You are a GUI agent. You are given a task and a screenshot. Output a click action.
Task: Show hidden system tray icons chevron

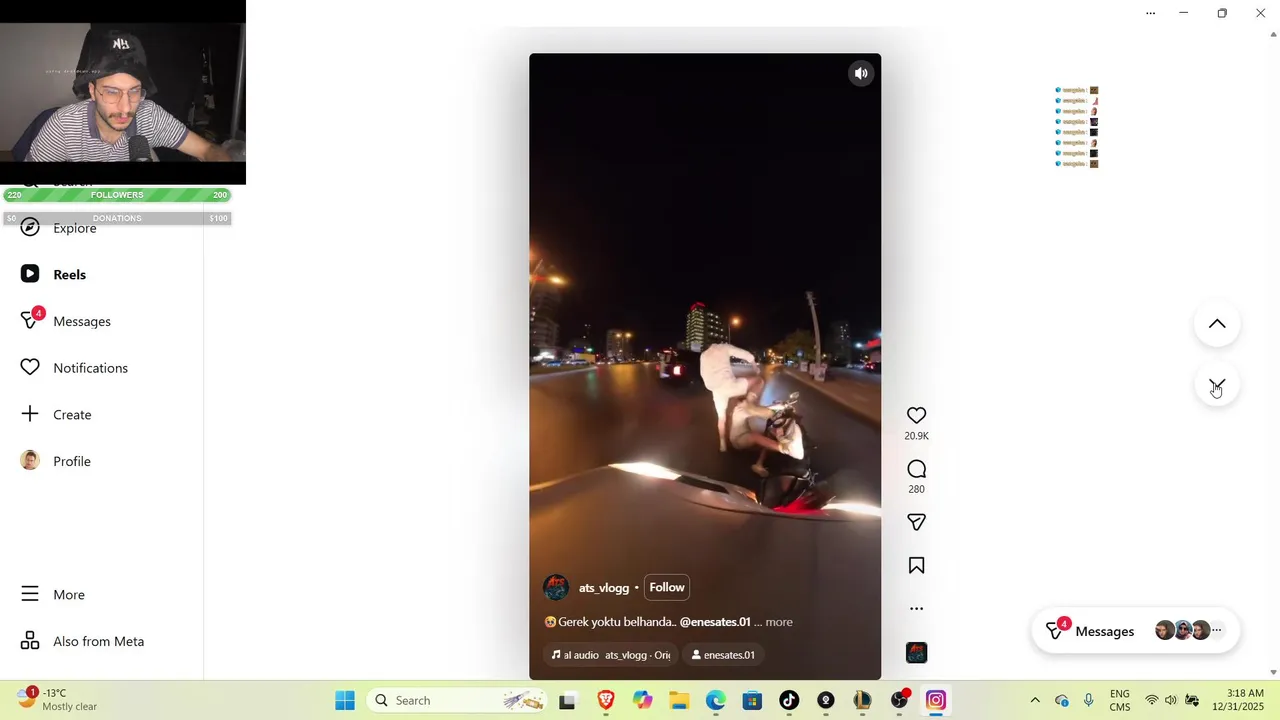1035,701
